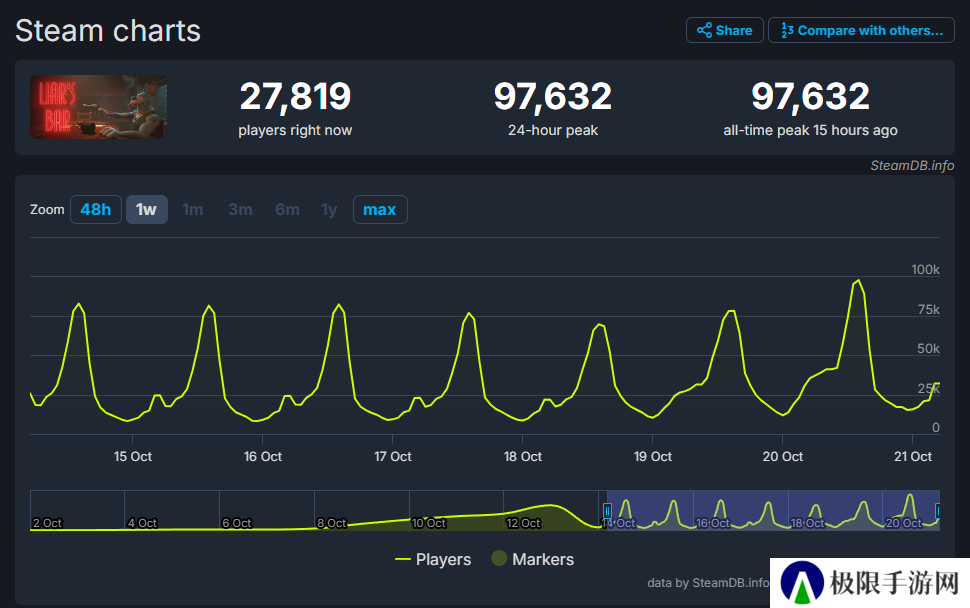Select the 48h zoom range
This screenshot has height=608, width=970.
(x=96, y=210)
